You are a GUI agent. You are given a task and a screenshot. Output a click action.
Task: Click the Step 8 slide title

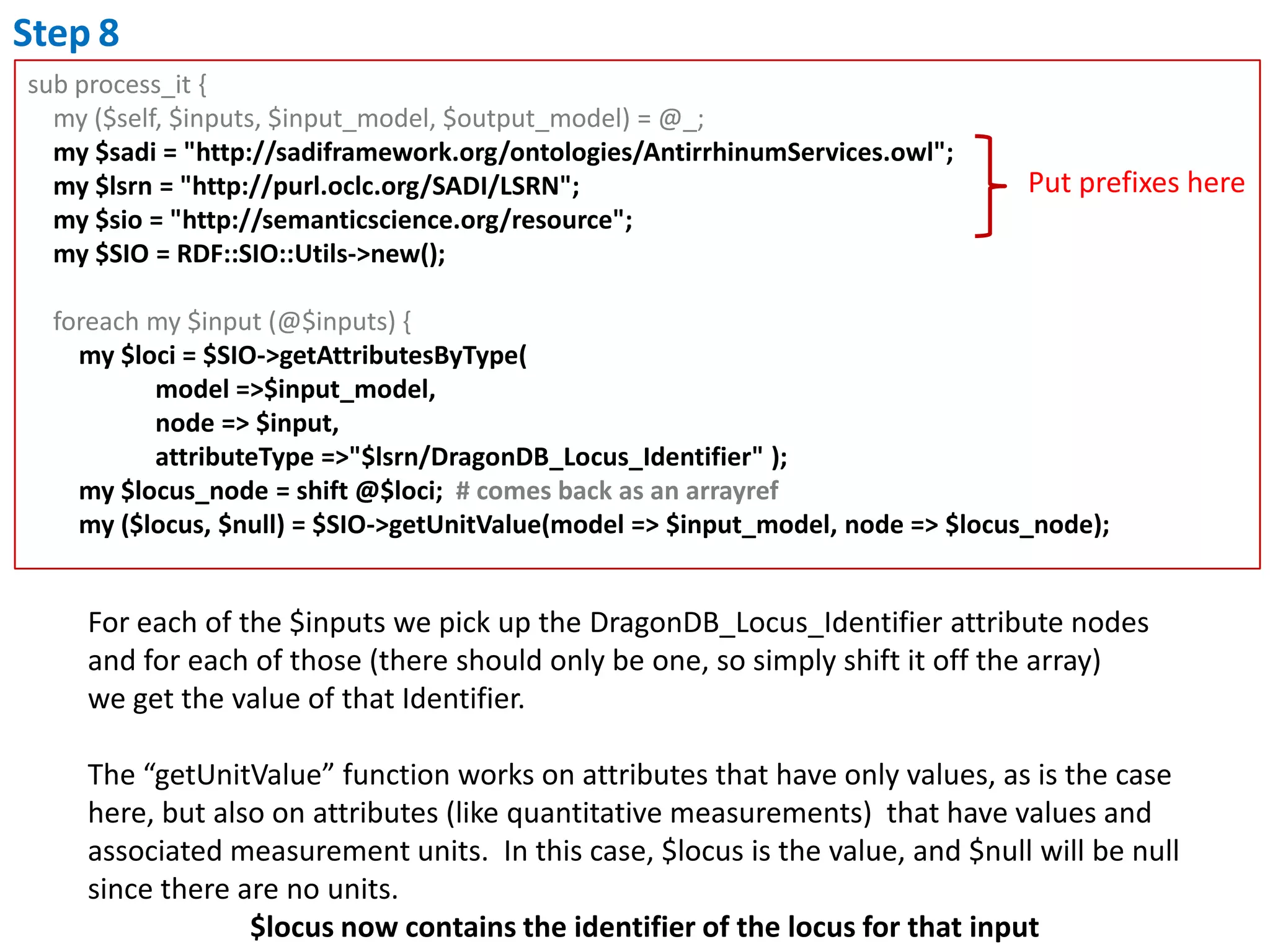coord(66,33)
